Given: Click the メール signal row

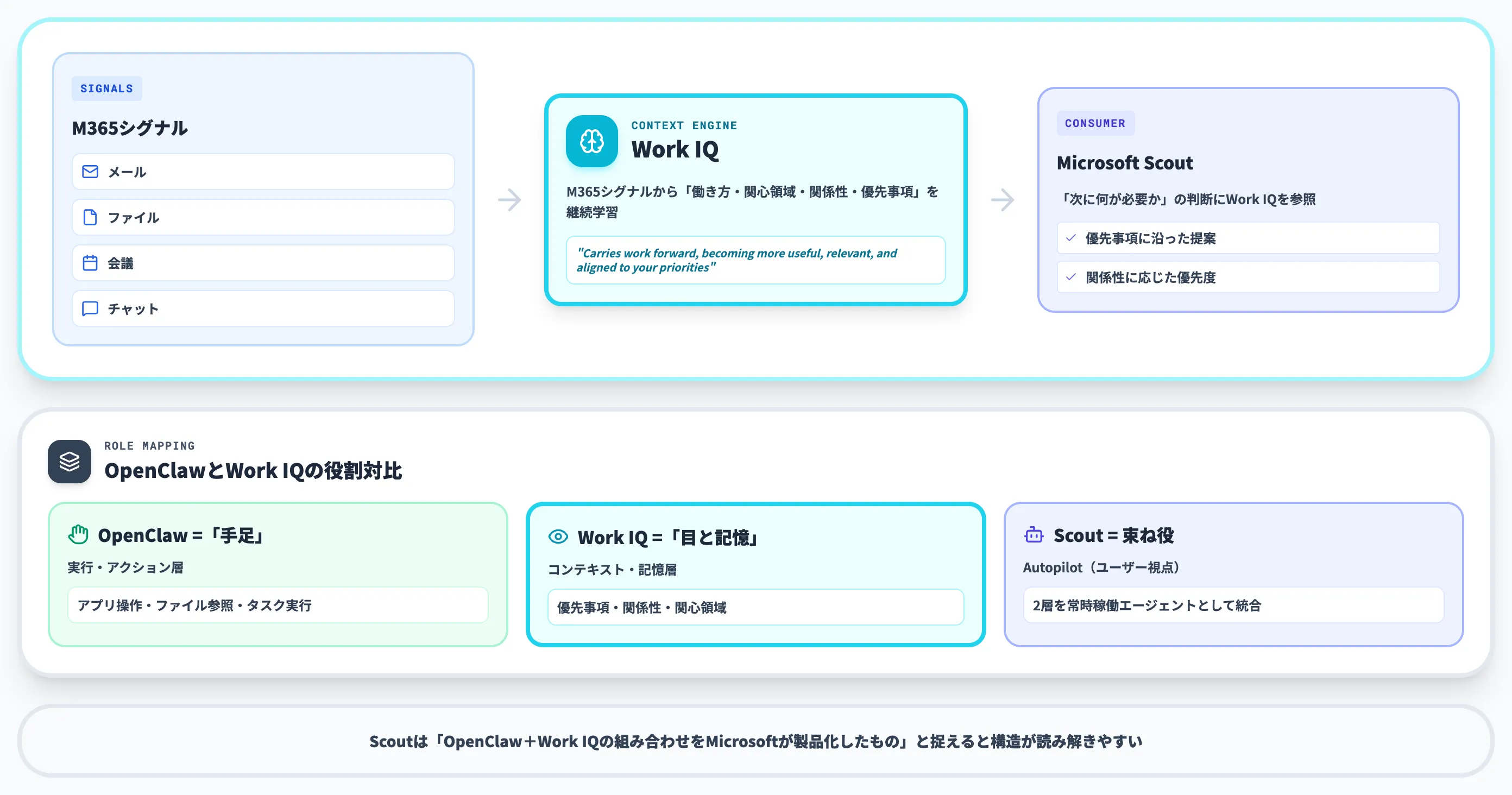Looking at the screenshot, I should click(263, 172).
